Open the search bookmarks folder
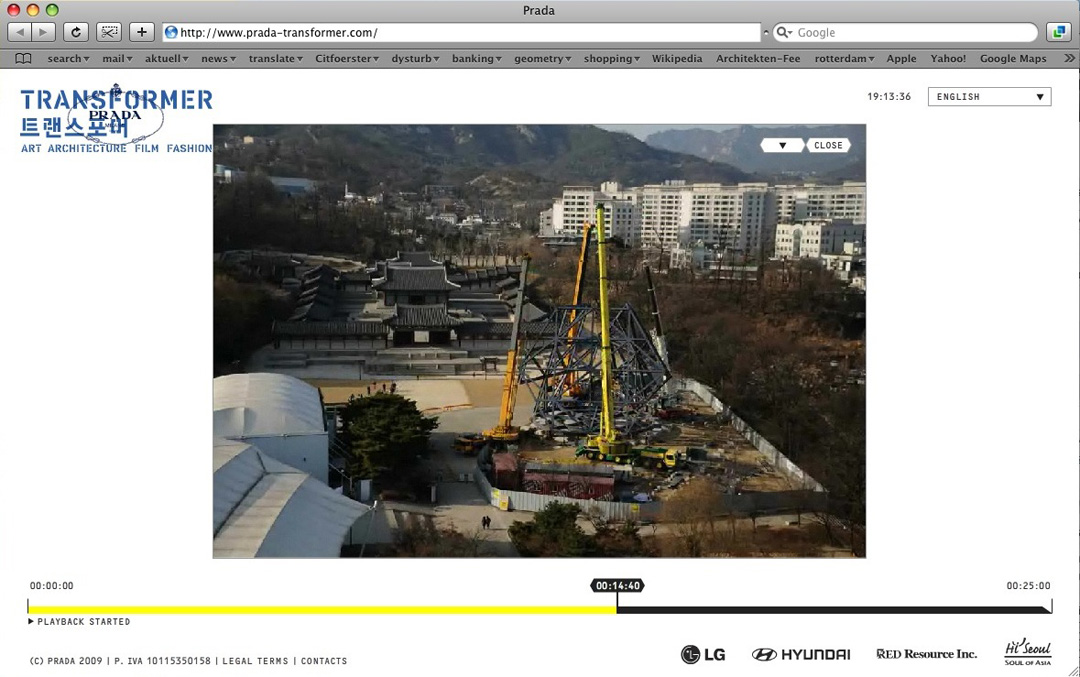The height and width of the screenshot is (677, 1080). tap(68, 59)
